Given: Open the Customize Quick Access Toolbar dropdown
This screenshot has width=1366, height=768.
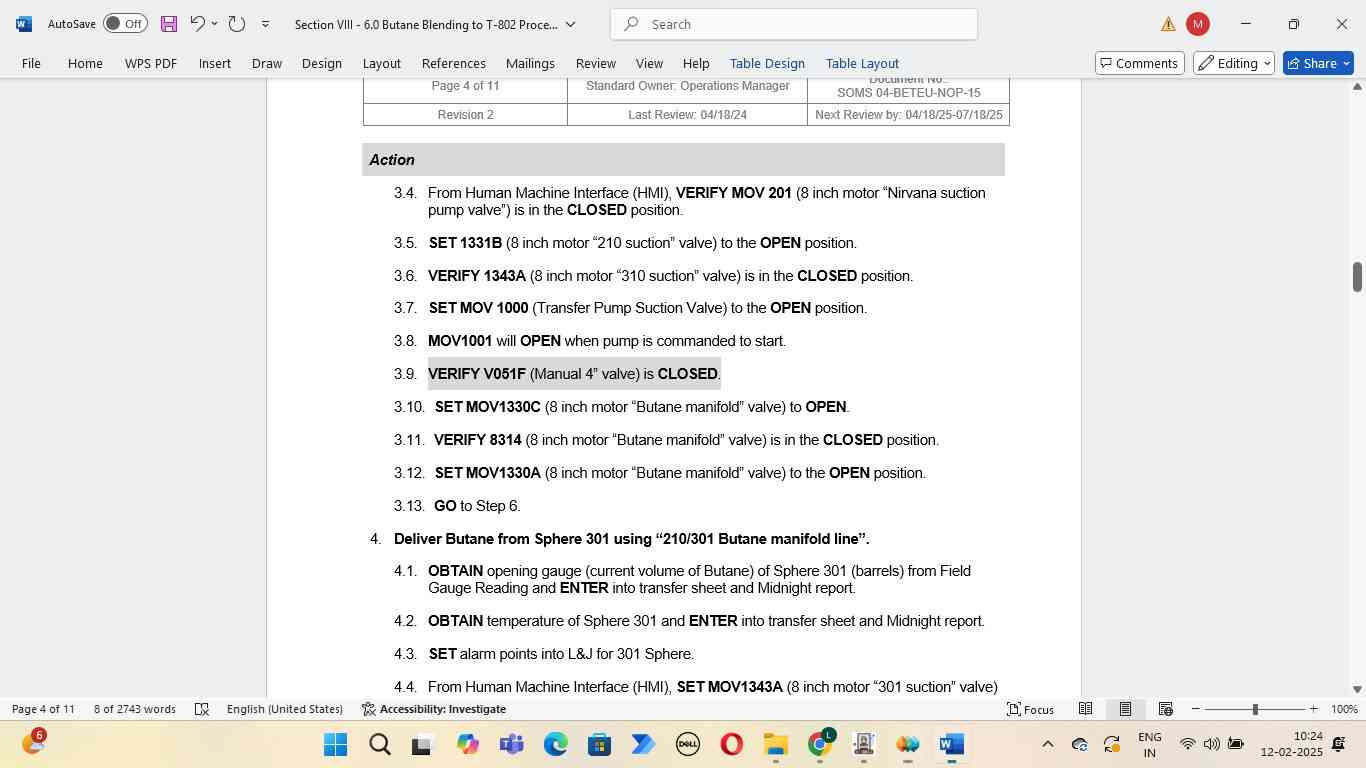Looking at the screenshot, I should [x=265, y=23].
